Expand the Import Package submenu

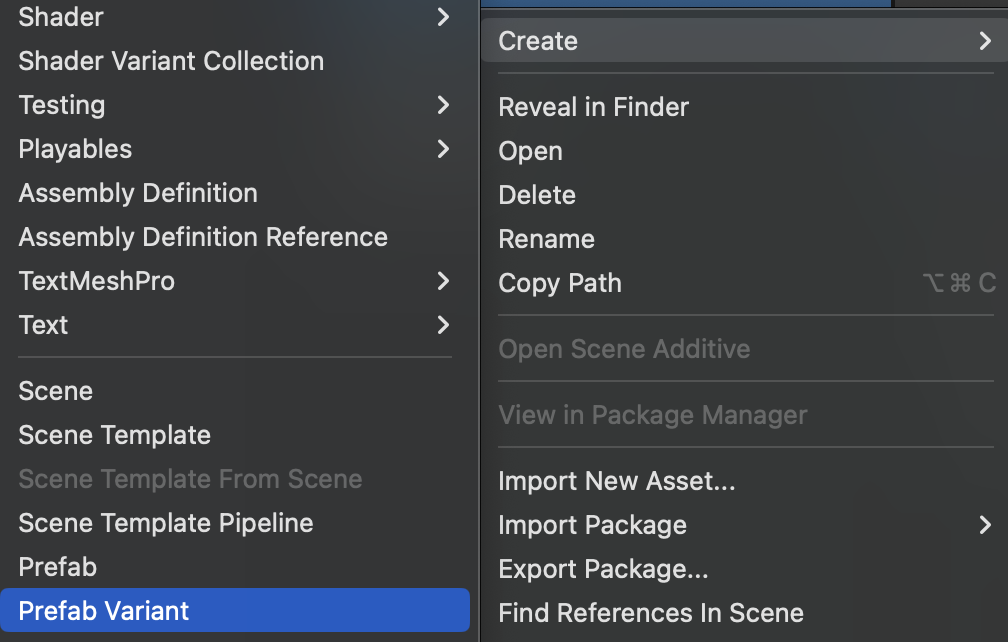click(593, 525)
